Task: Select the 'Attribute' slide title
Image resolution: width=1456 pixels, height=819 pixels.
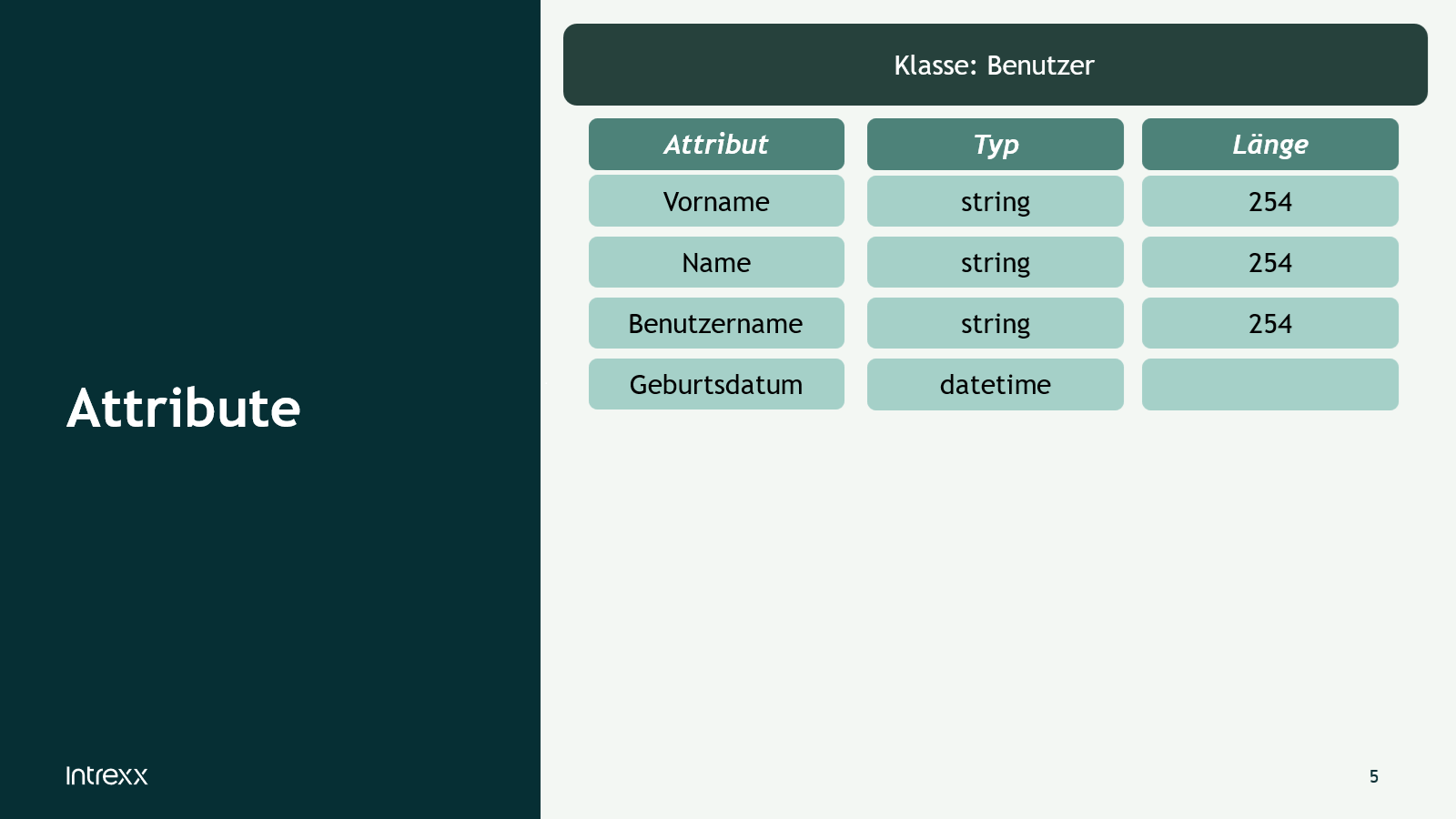Action: click(x=183, y=408)
